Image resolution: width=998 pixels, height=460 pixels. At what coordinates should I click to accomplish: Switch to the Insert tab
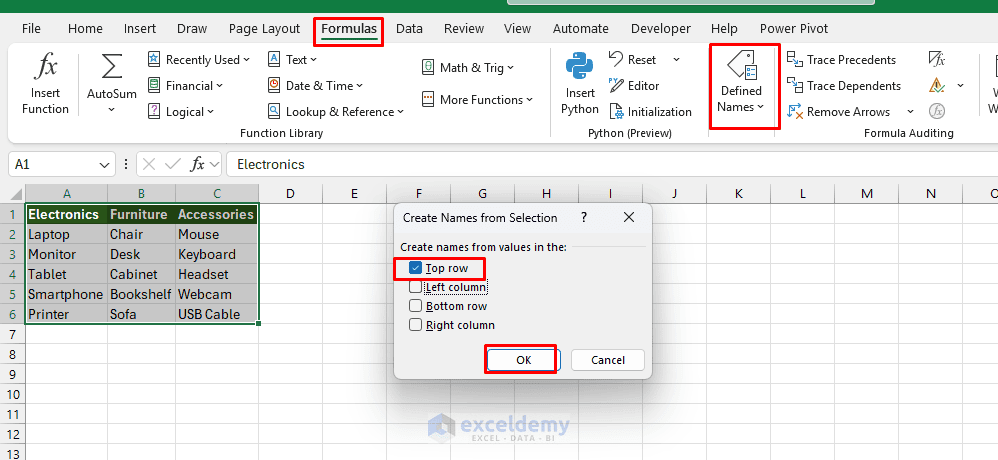[x=140, y=29]
